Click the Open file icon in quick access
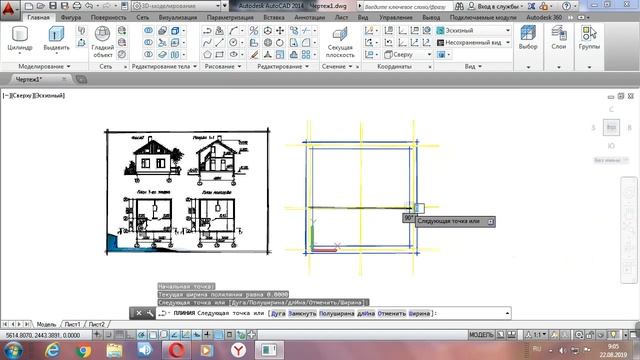Screen dimensions: 640x360 tap(40, 6)
